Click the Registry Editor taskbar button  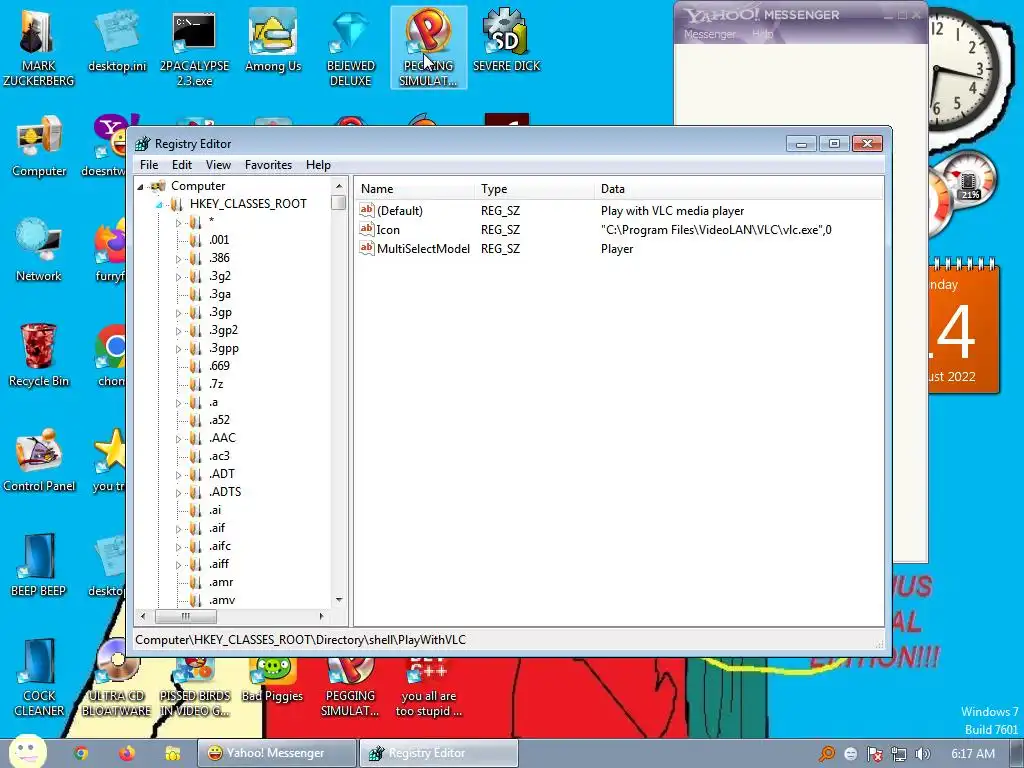click(438, 753)
